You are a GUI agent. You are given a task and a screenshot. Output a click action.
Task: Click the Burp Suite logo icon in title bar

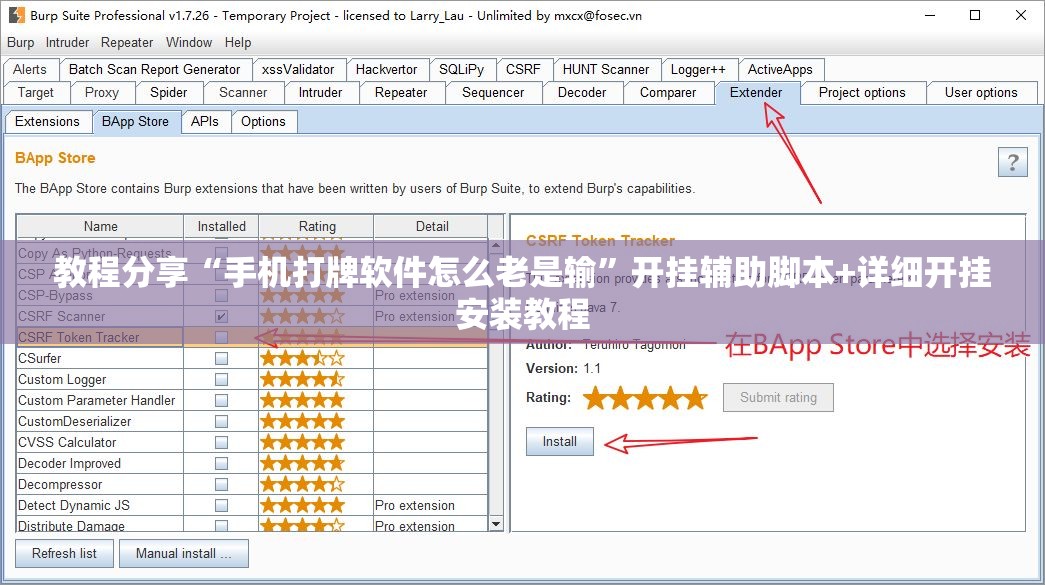tap(16, 15)
